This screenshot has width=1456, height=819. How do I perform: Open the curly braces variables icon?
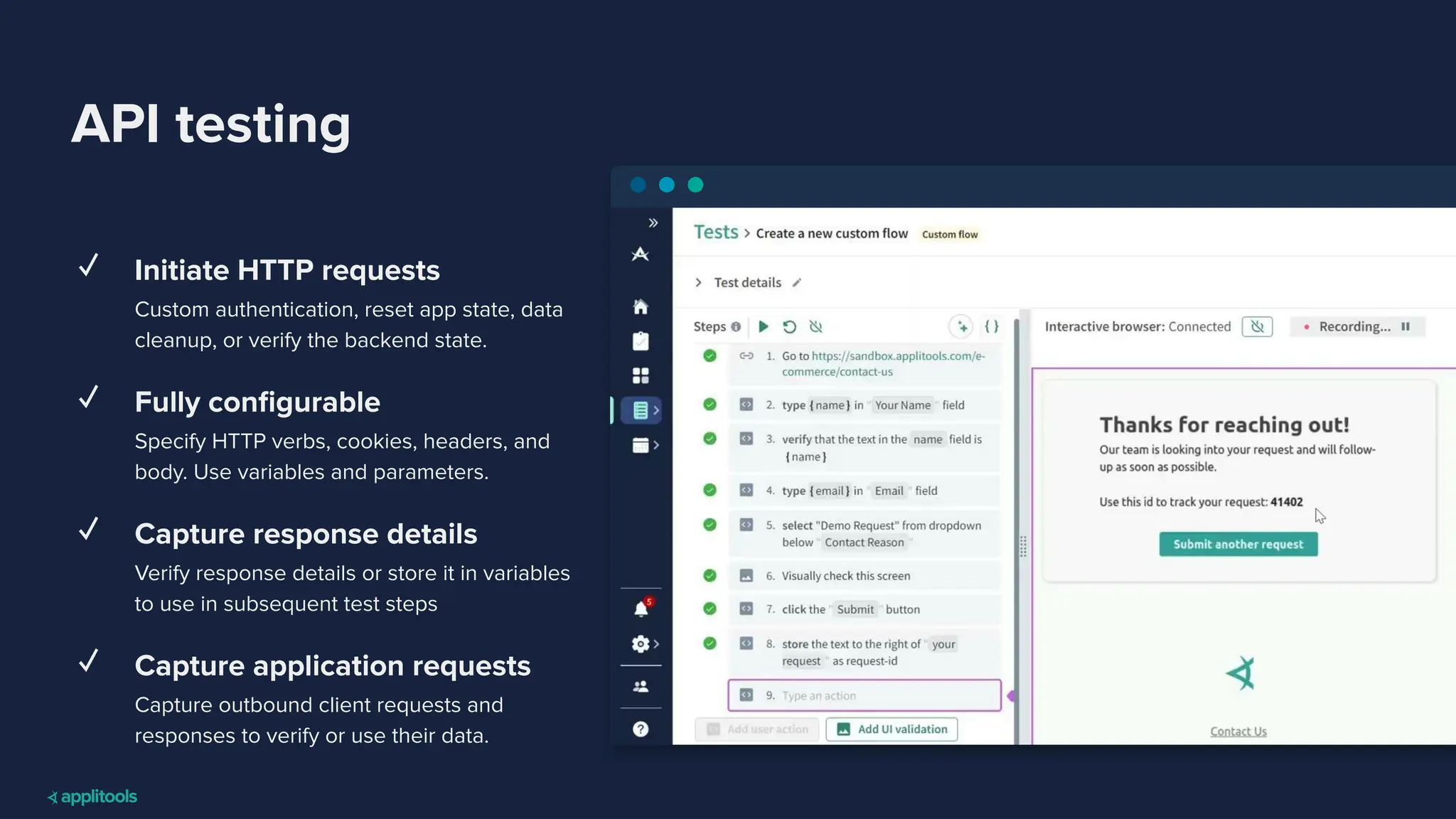point(992,327)
